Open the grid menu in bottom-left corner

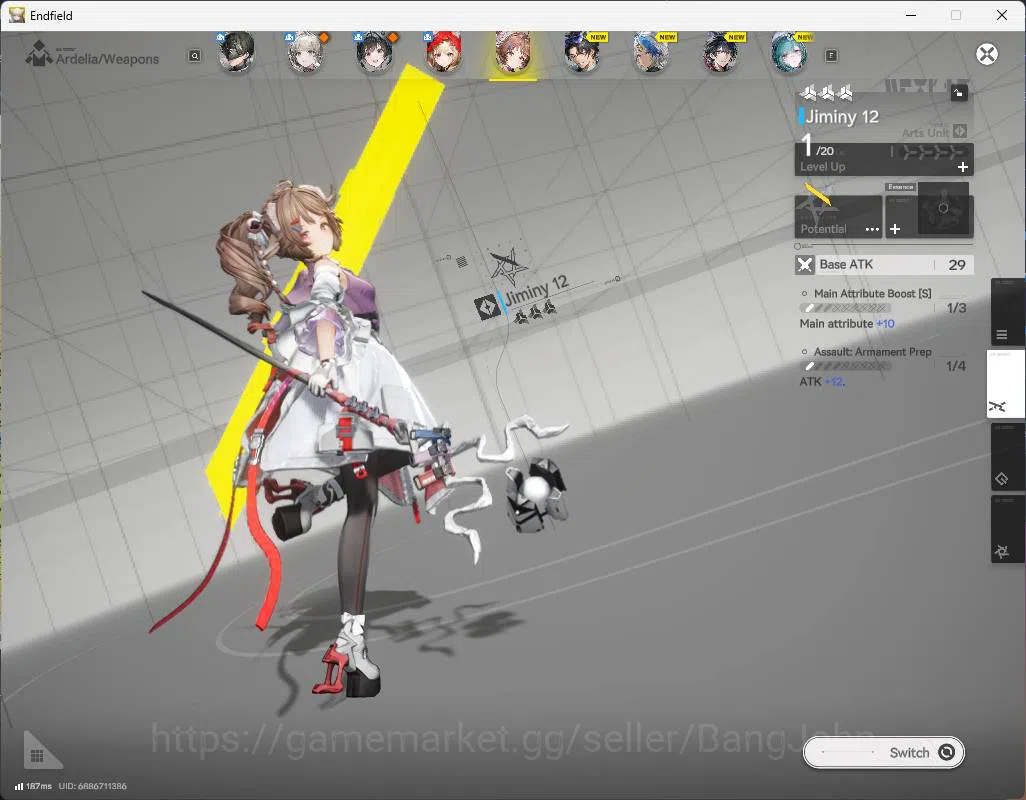(x=37, y=756)
